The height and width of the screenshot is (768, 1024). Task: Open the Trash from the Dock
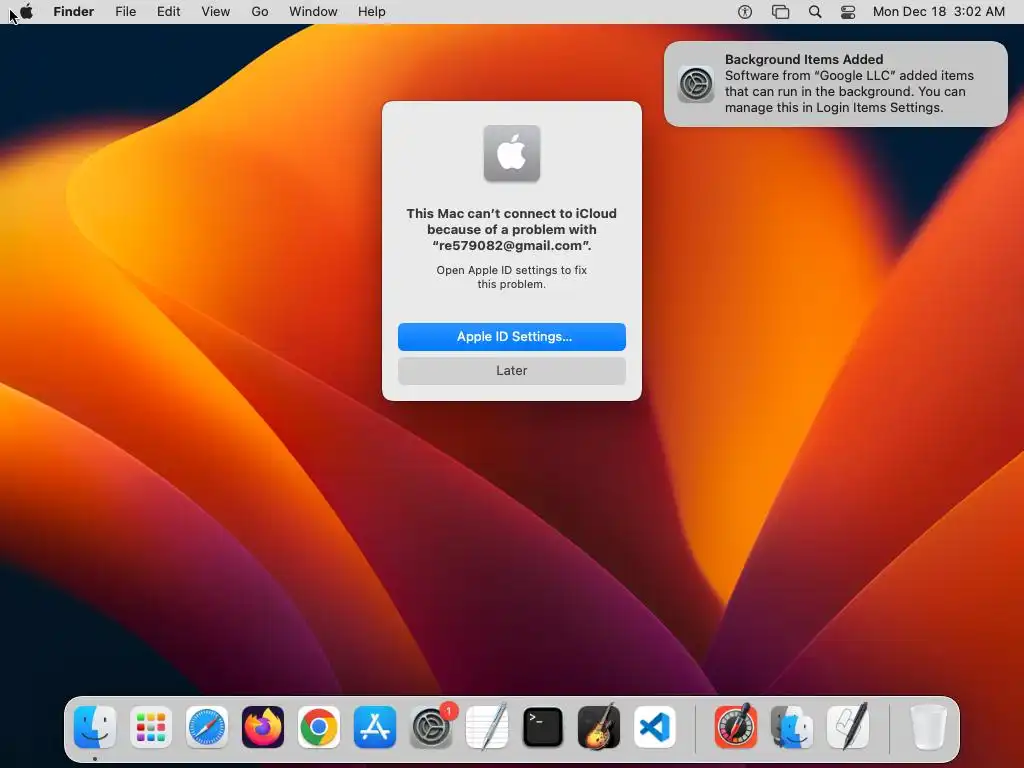pyautogui.click(x=929, y=727)
